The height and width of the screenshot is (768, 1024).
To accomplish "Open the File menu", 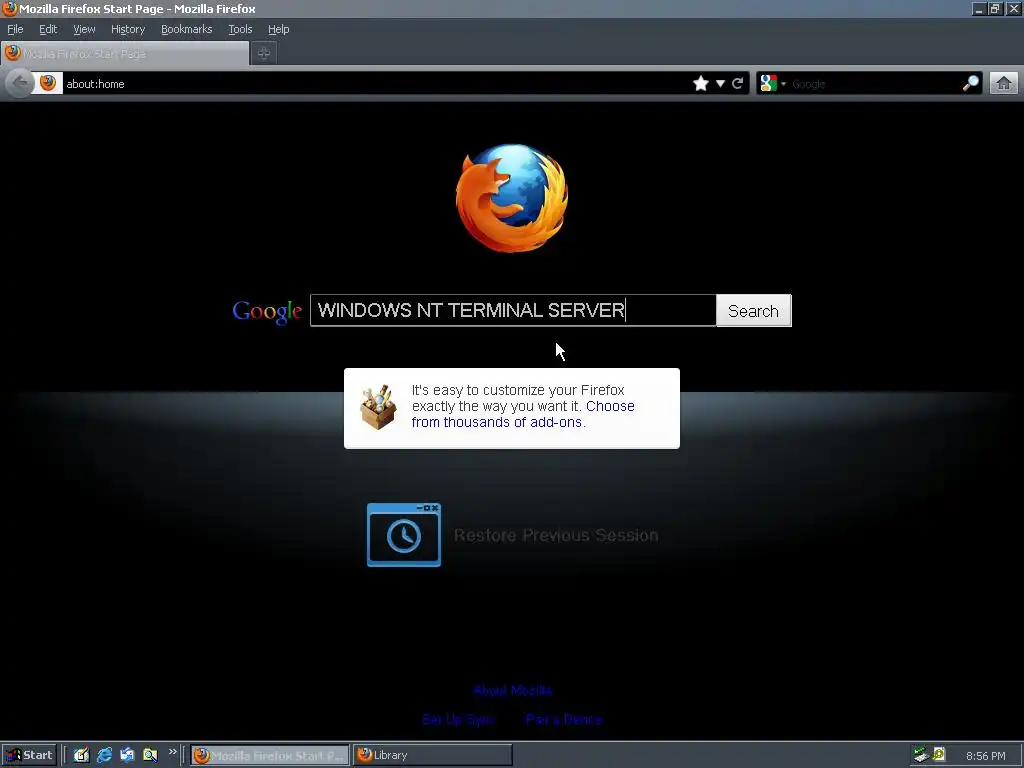I will pos(15,29).
